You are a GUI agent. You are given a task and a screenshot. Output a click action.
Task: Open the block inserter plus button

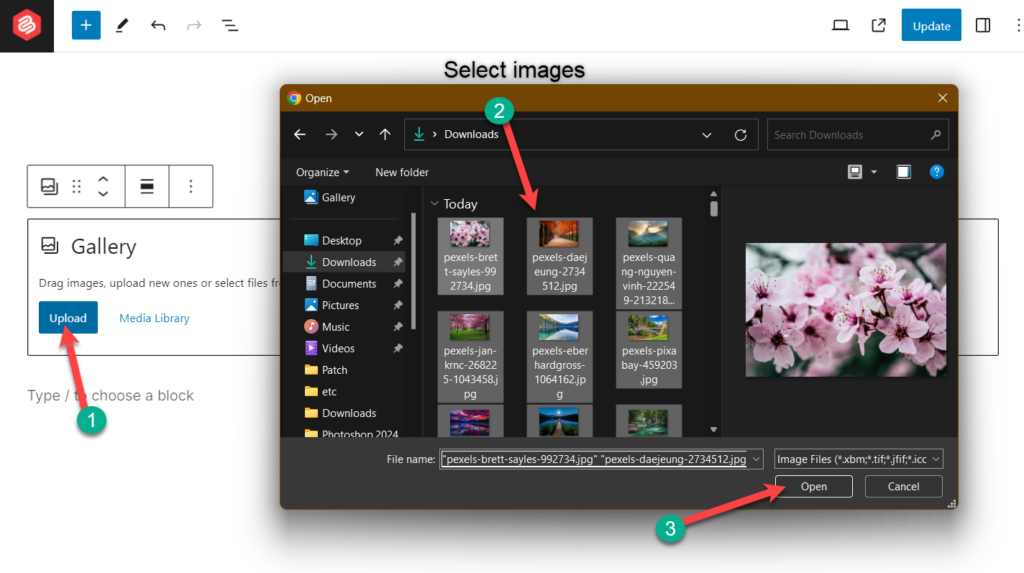(86, 25)
